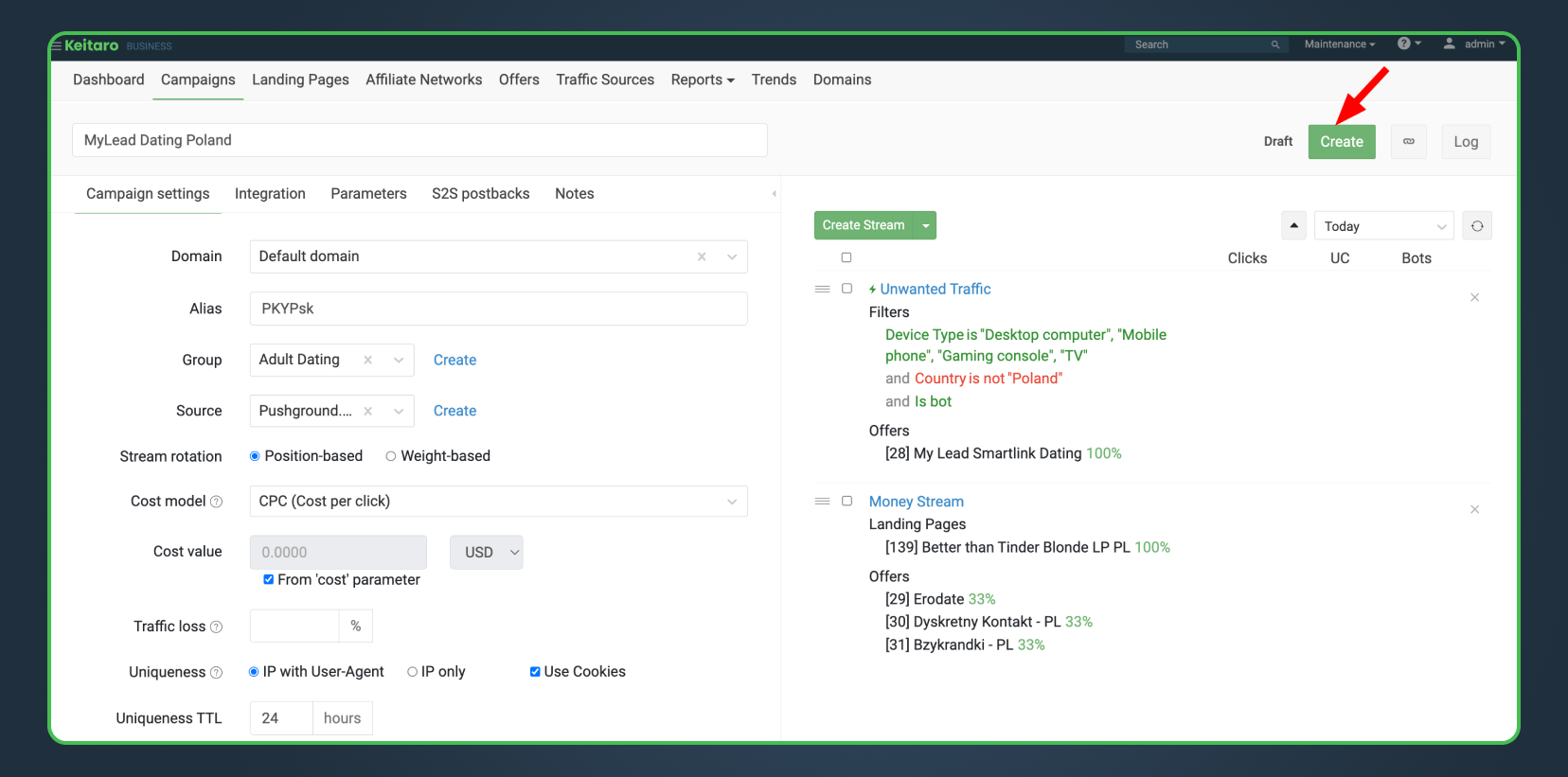Click the Alias input field

pyautogui.click(x=499, y=309)
